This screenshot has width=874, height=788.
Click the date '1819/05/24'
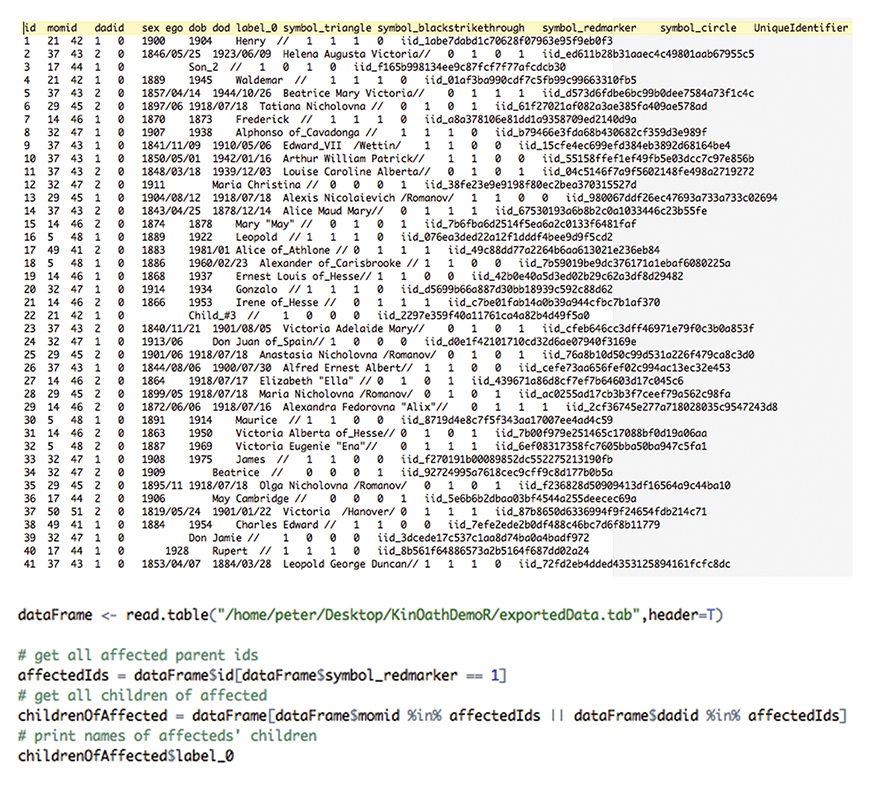171,512
